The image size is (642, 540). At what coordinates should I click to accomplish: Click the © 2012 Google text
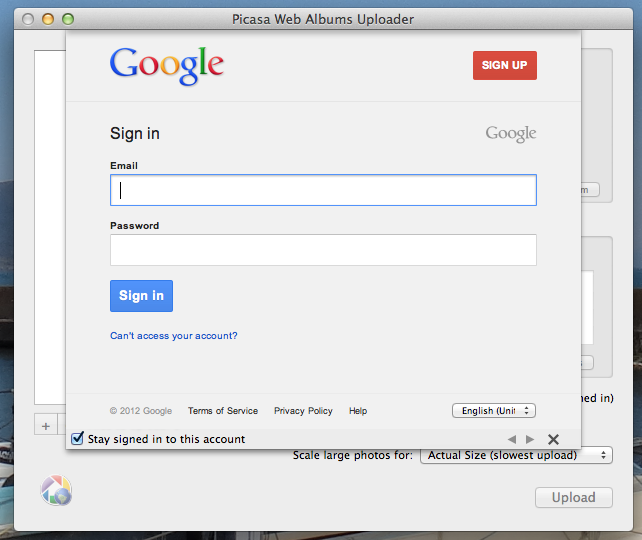pyautogui.click(x=140, y=411)
